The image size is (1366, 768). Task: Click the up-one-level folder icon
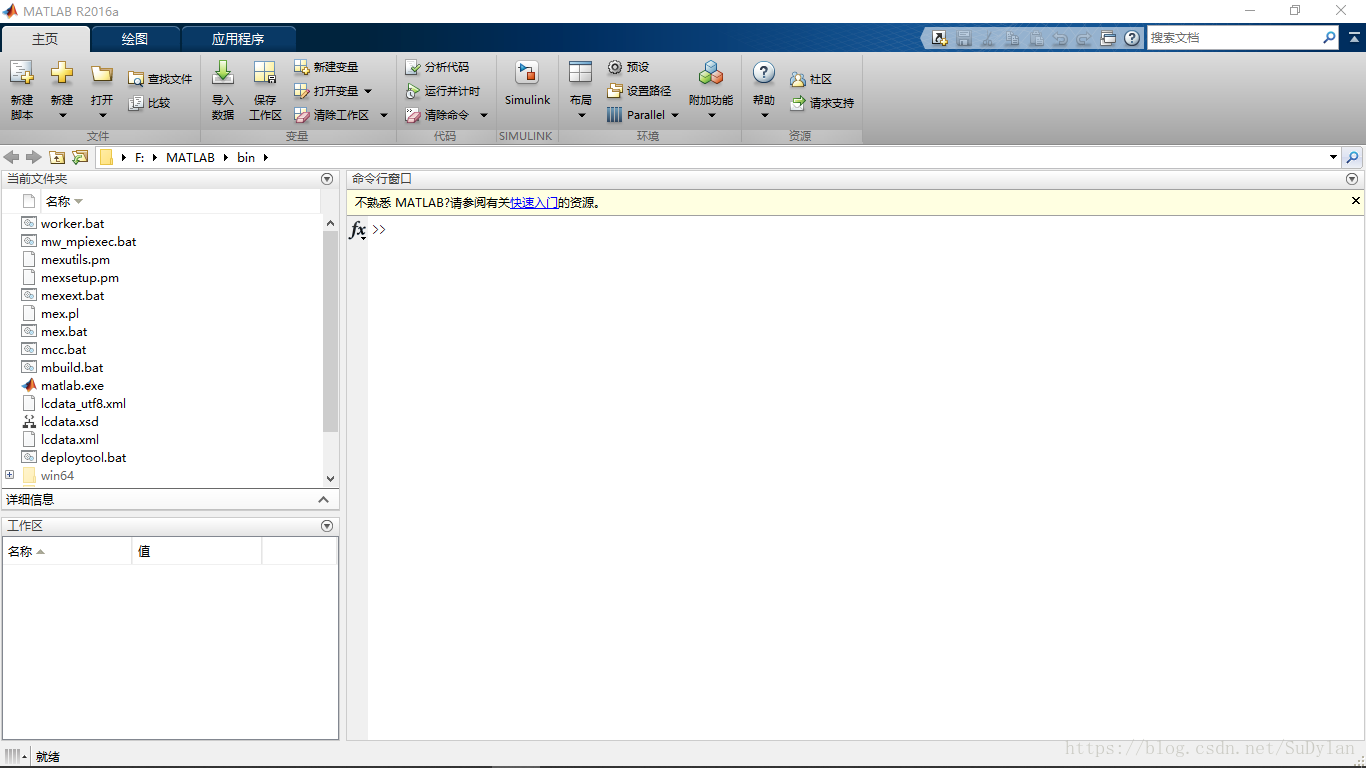pyautogui.click(x=57, y=157)
